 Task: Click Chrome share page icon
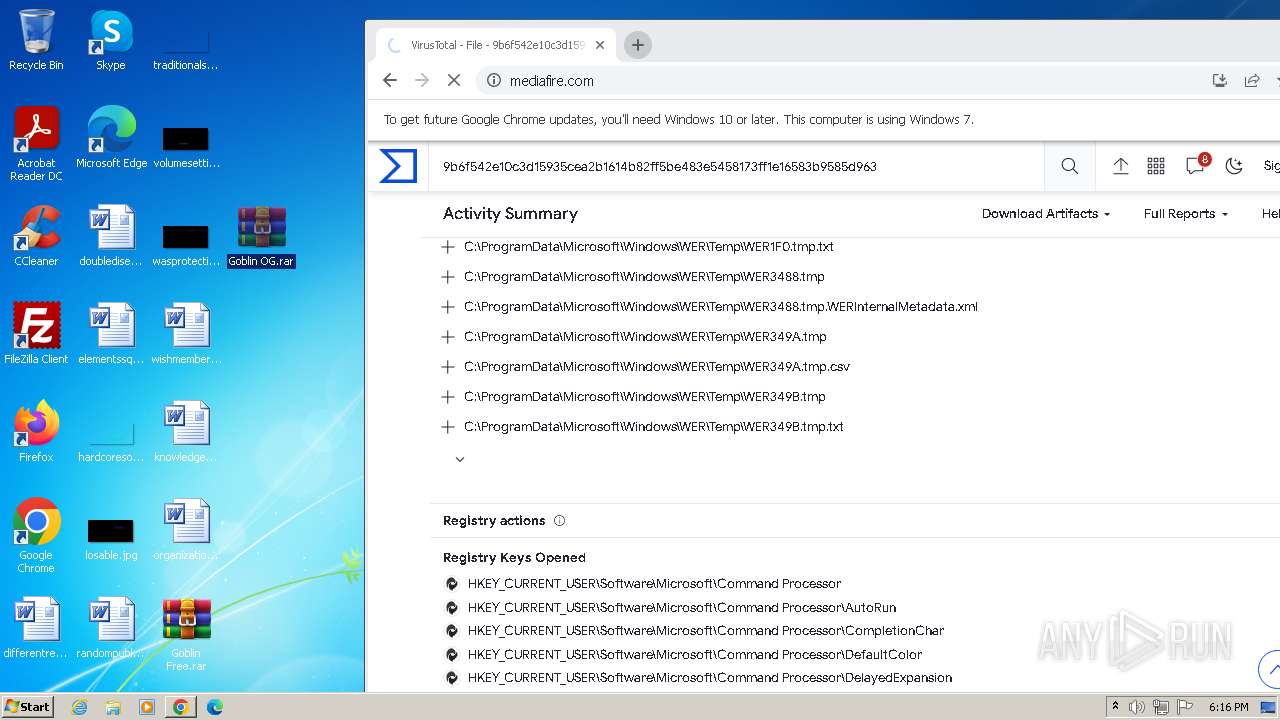(x=1252, y=80)
